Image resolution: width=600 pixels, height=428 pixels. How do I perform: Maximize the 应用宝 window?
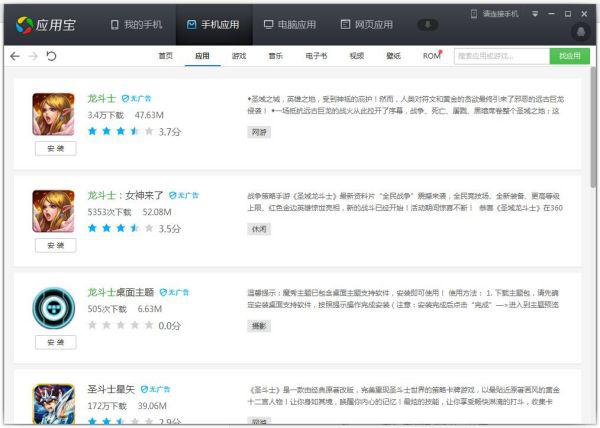coord(568,14)
